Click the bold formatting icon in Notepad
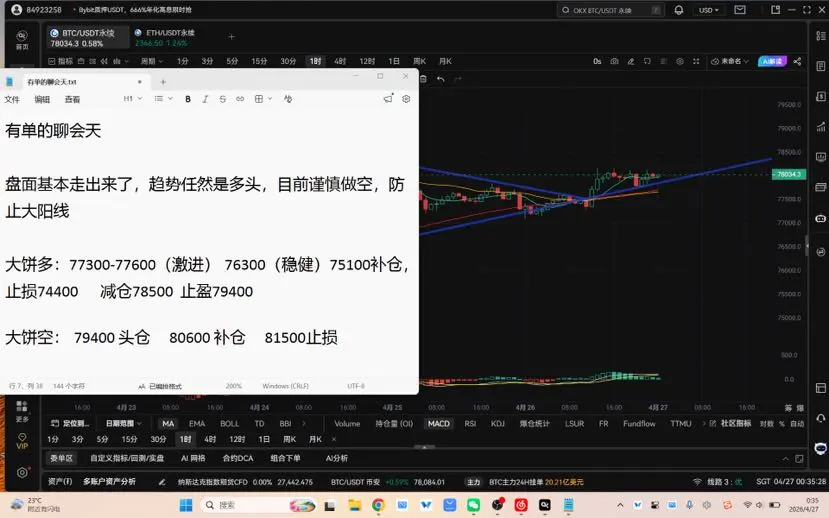The image size is (829, 518). coord(188,99)
